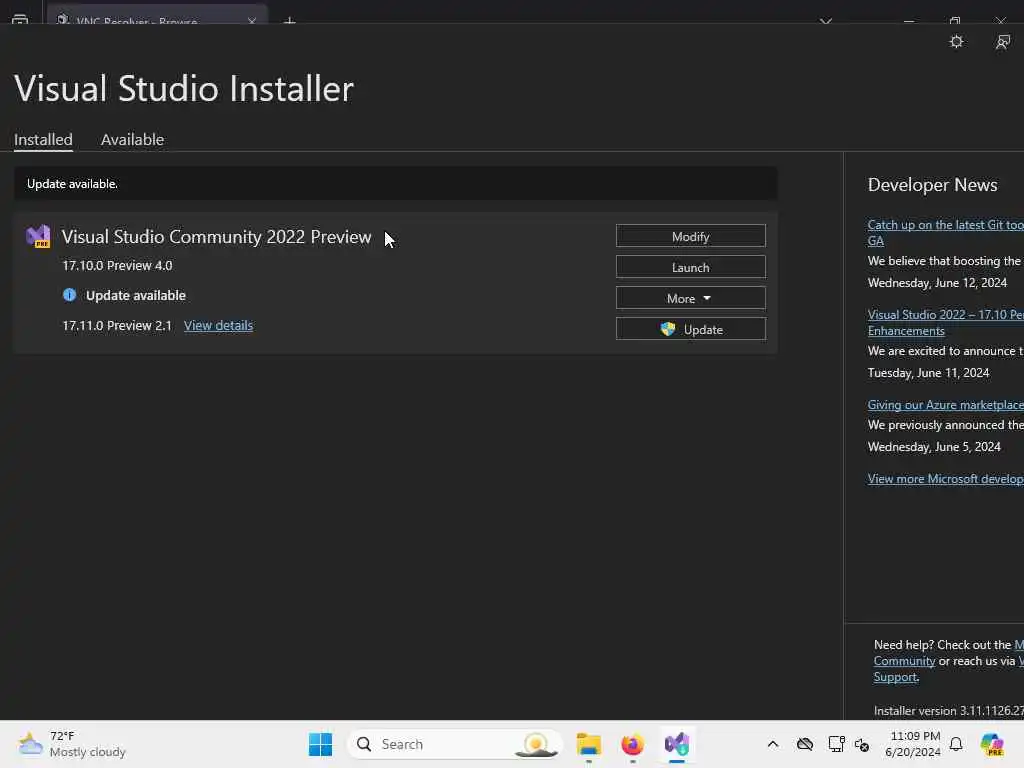Close the VNC Resolver browser tab
The width and height of the screenshot is (1024, 768).
tap(252, 21)
